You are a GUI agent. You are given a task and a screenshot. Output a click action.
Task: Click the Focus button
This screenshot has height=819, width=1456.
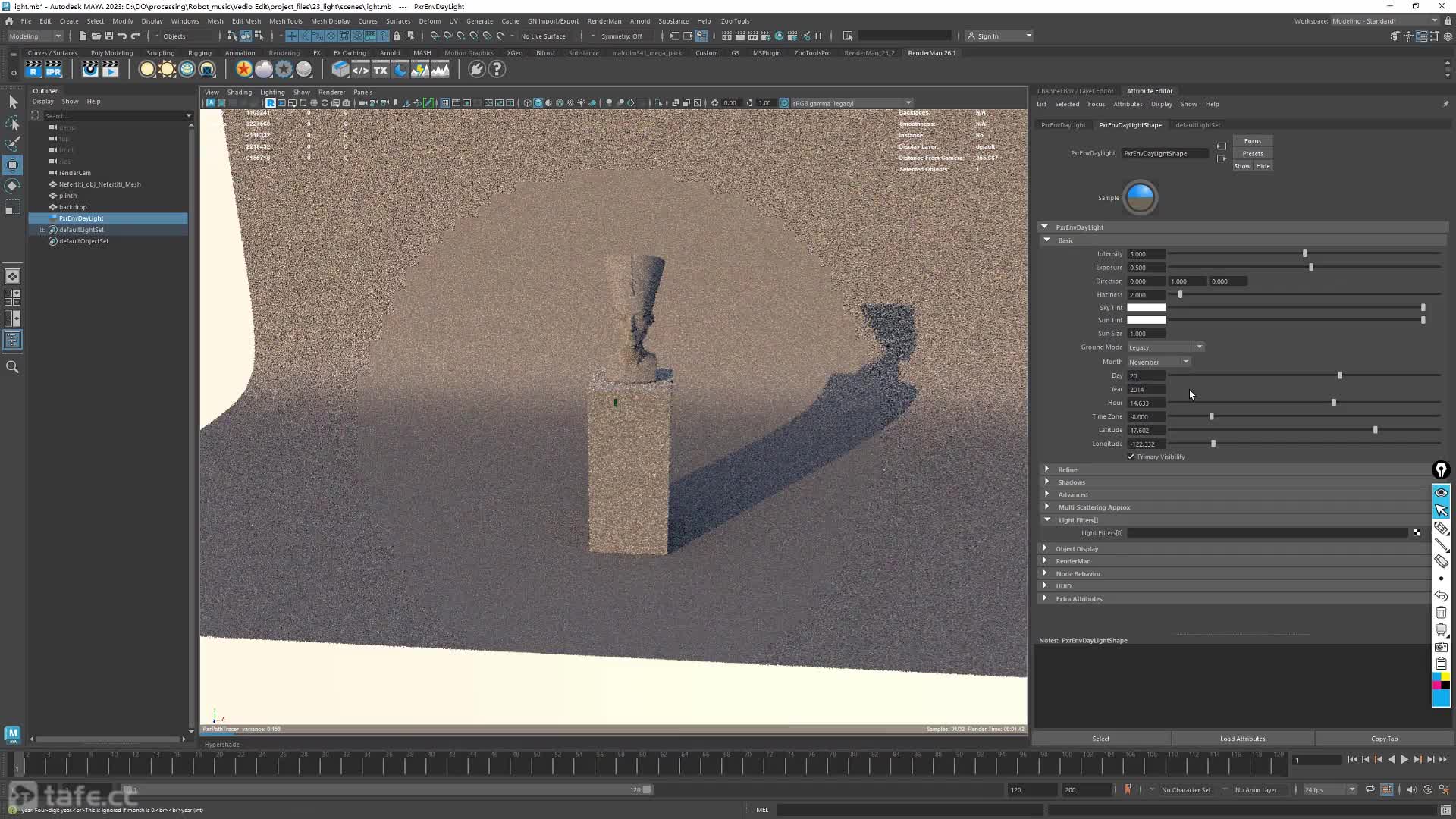pyautogui.click(x=1252, y=141)
